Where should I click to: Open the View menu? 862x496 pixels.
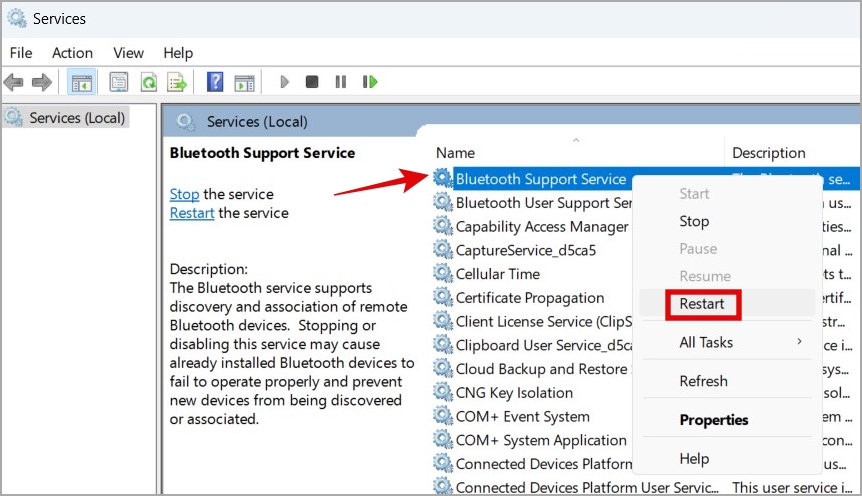[128, 53]
